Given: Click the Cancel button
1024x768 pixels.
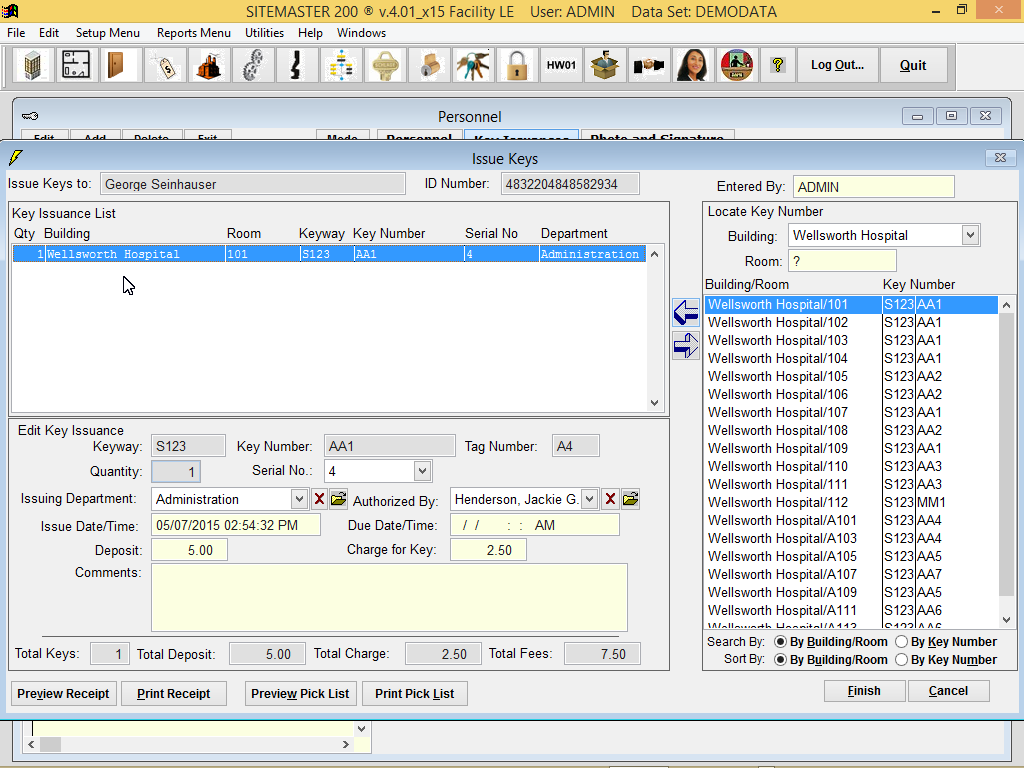Looking at the screenshot, I should point(948,691).
